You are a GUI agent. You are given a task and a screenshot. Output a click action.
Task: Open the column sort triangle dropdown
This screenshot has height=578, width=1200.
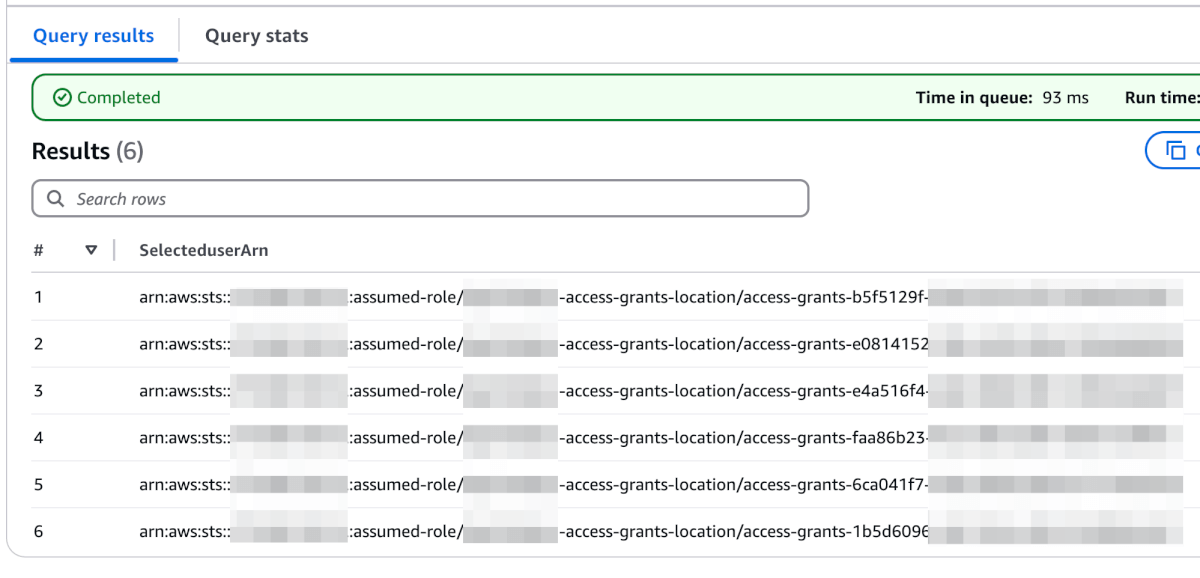(91, 250)
